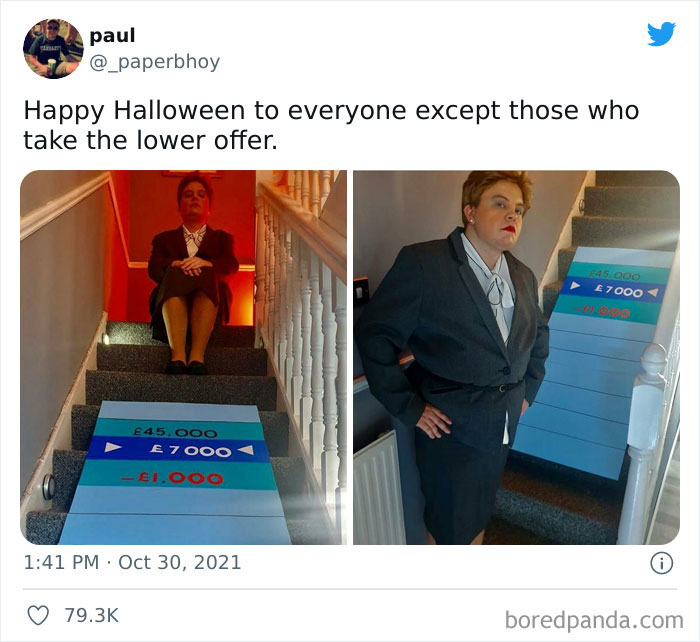700x642 pixels.
Task: Click the white stair banister in left photo
Action: (304, 321)
